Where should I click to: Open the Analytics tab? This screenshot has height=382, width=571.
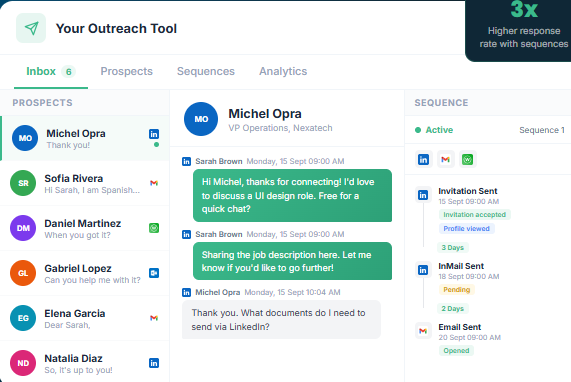click(283, 71)
